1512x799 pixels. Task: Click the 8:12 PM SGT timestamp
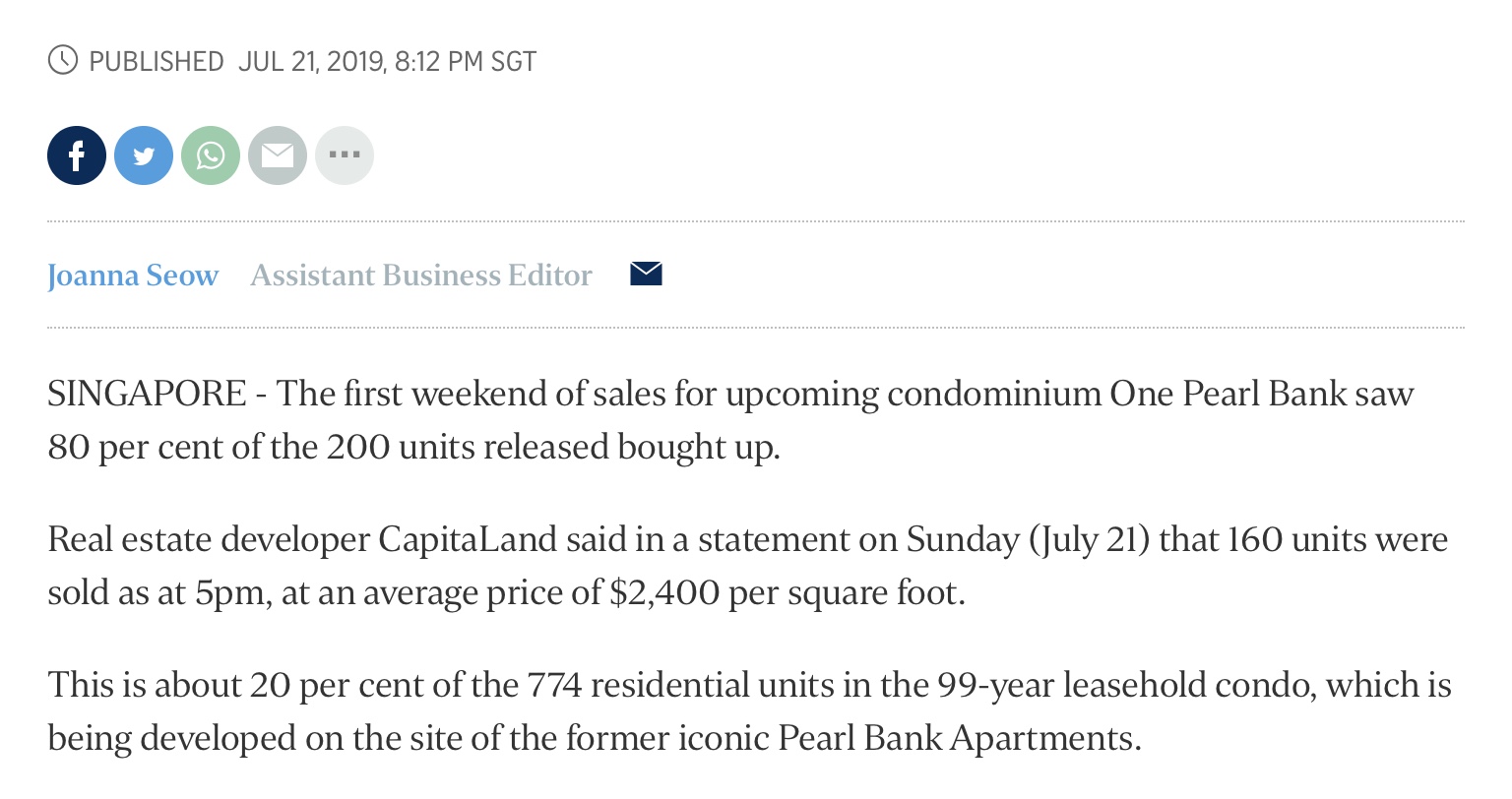click(465, 62)
